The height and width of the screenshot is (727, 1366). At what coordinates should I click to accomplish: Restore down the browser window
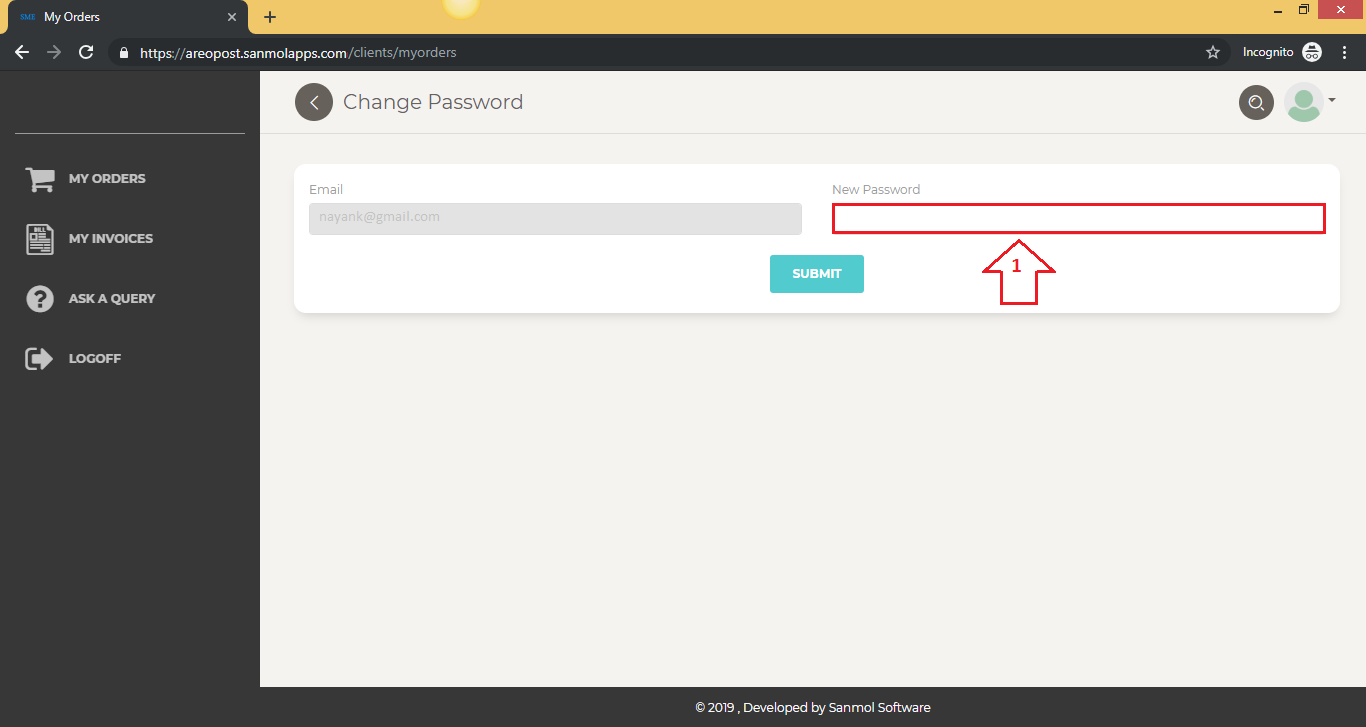click(1304, 9)
